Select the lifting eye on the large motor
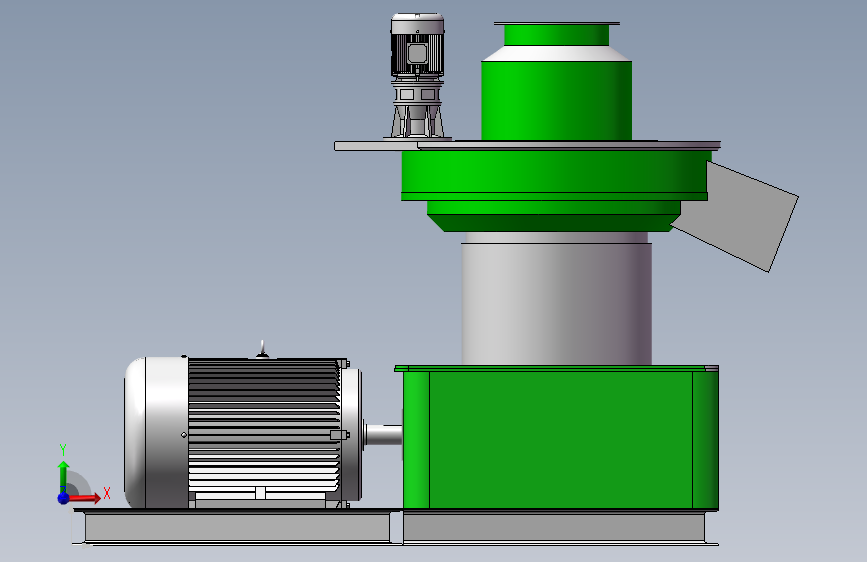The image size is (867, 562). point(263,350)
